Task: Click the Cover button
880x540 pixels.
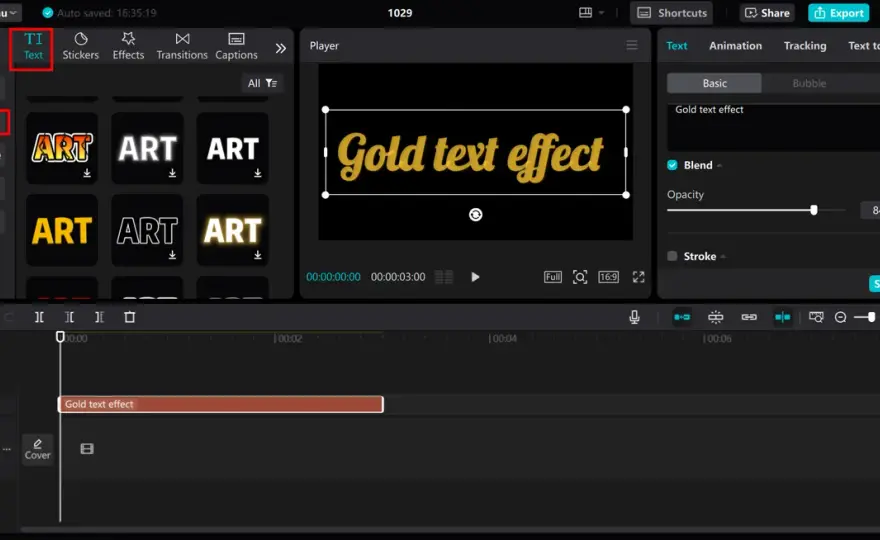Action: pos(38,449)
